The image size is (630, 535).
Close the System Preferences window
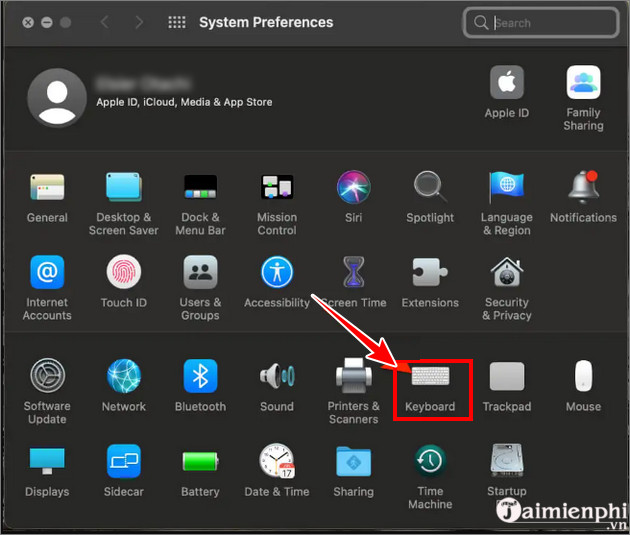tap(28, 22)
